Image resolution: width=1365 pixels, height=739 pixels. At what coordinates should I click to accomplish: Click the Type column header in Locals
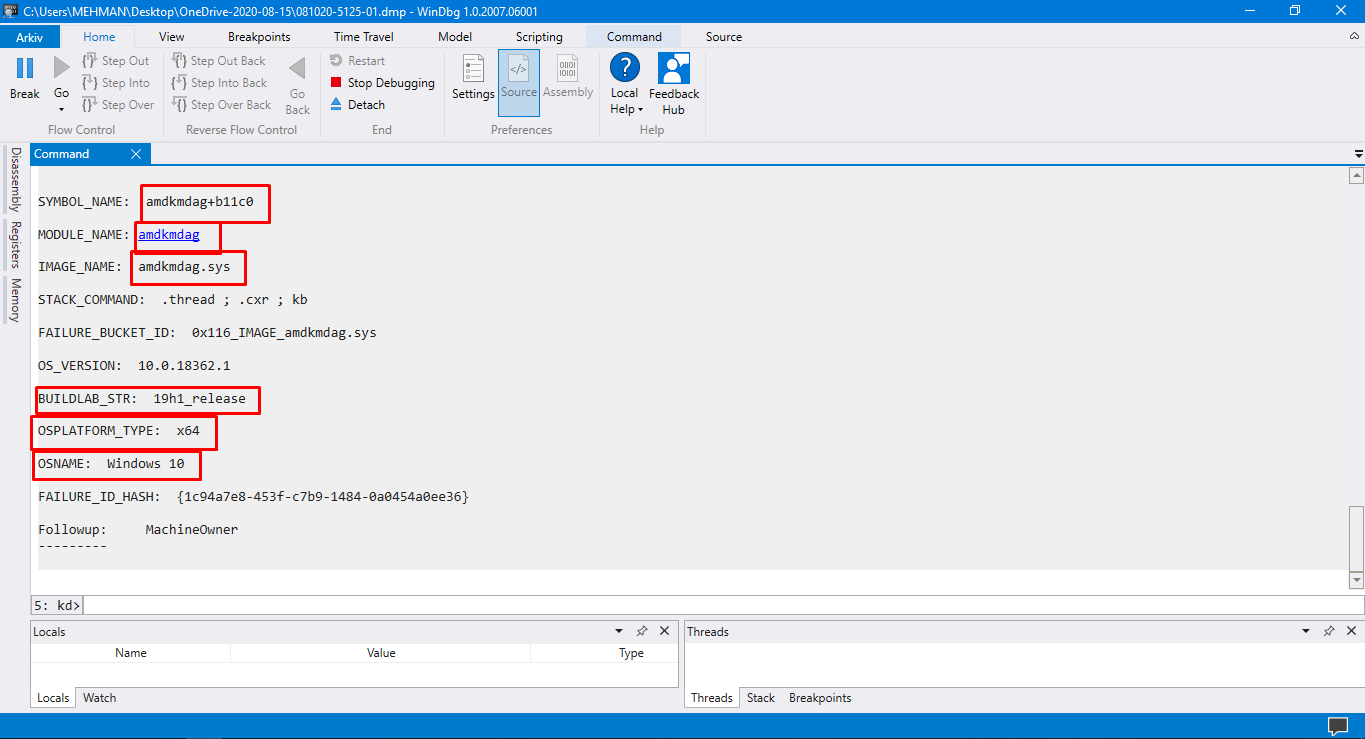(631, 653)
